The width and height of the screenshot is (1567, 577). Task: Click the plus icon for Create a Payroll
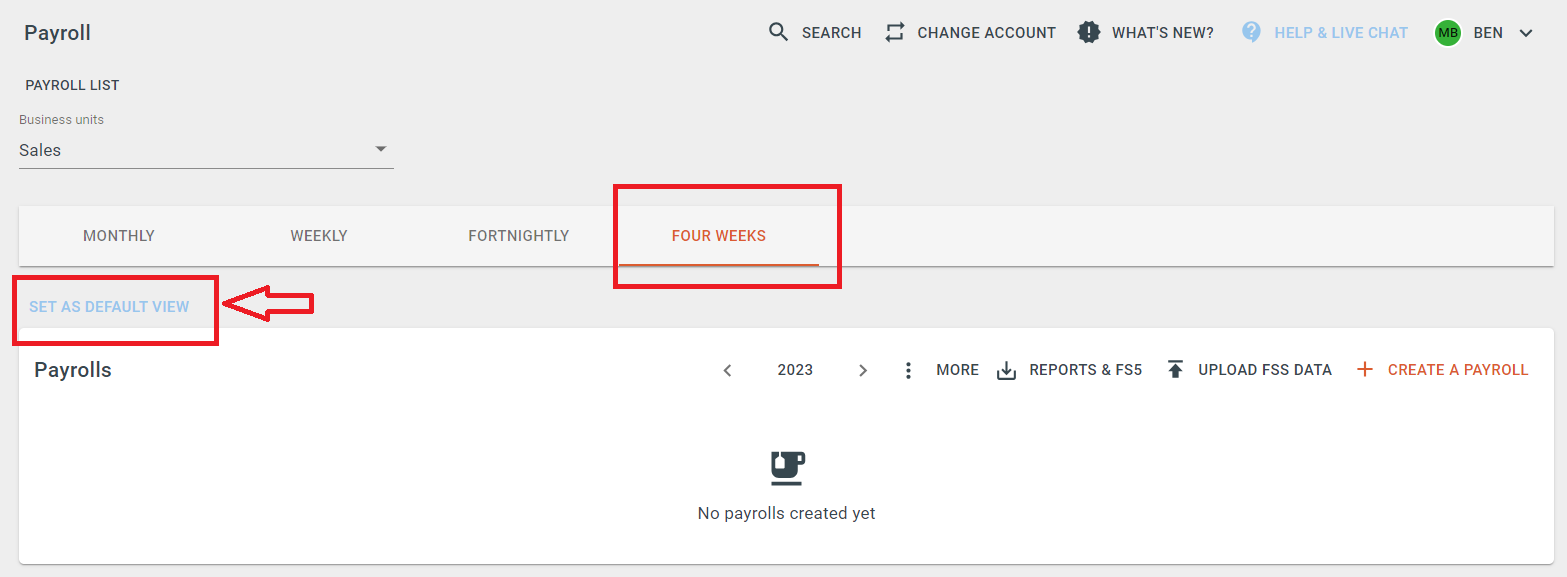click(x=1365, y=370)
